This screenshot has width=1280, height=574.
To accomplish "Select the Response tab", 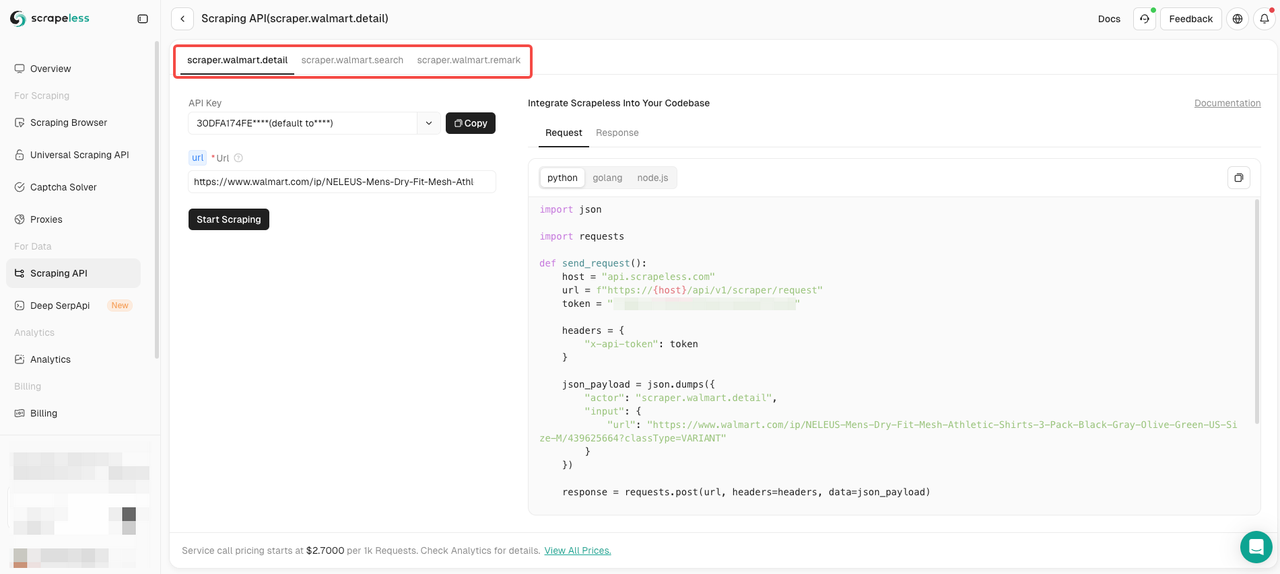I will 617,133.
